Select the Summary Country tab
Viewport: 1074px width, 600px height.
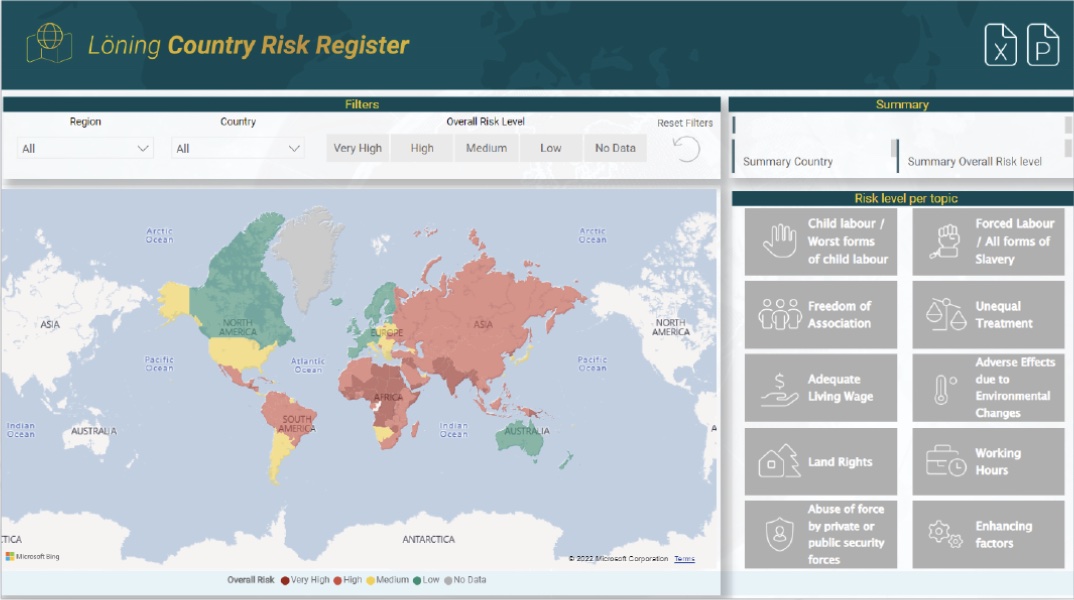(788, 161)
